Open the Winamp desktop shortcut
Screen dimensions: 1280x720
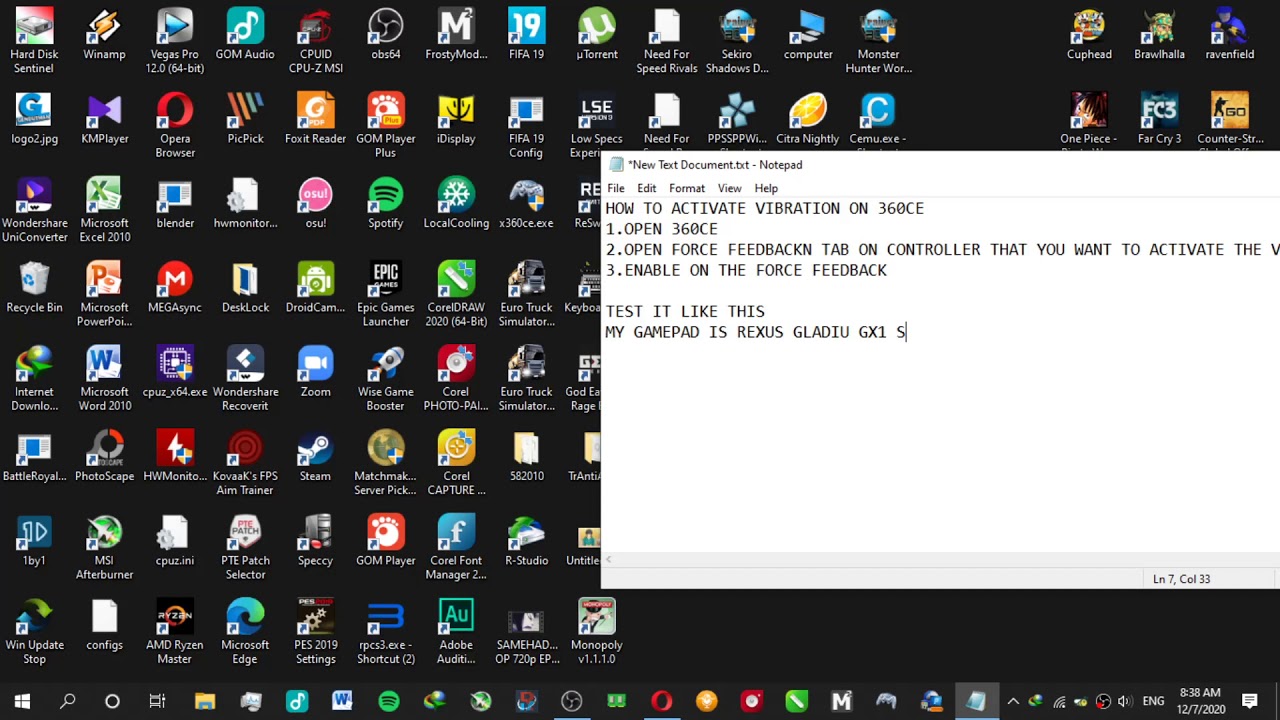[105, 35]
